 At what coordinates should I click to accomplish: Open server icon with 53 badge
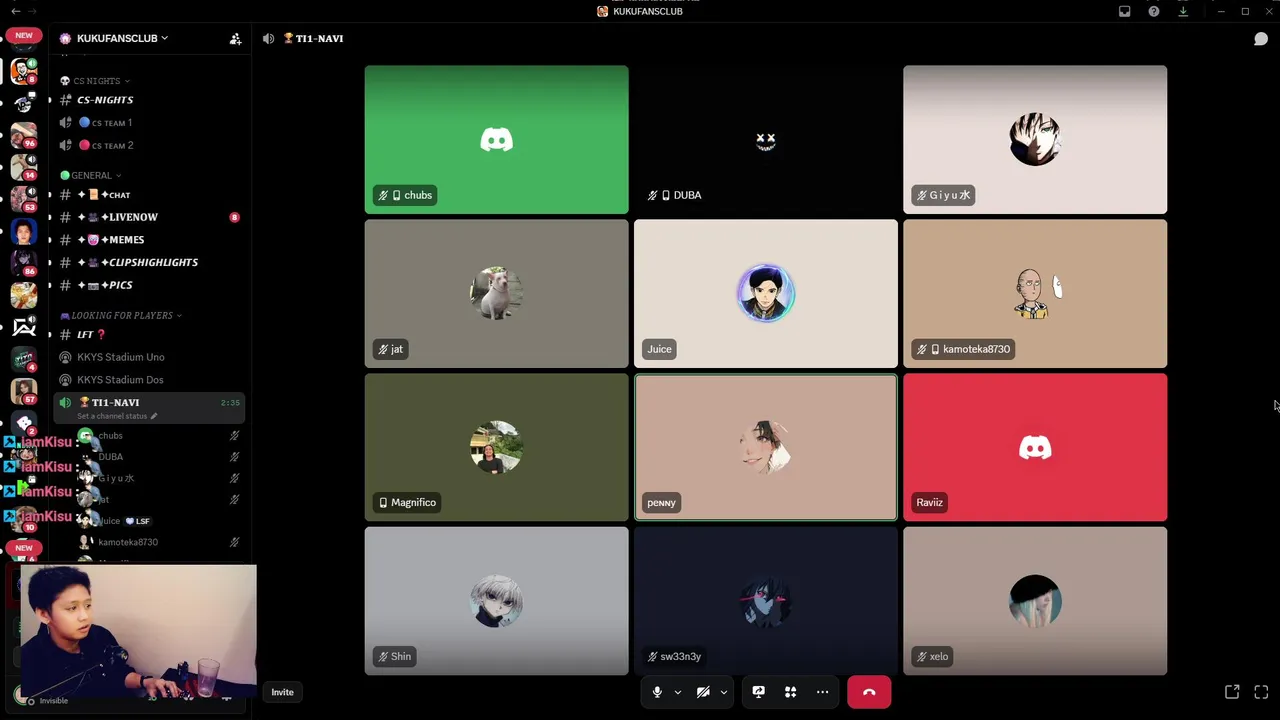coord(23,198)
